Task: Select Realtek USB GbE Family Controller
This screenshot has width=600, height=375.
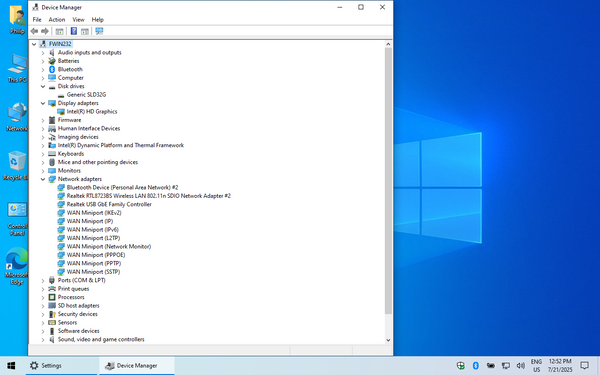Action: pyautogui.click(x=109, y=204)
